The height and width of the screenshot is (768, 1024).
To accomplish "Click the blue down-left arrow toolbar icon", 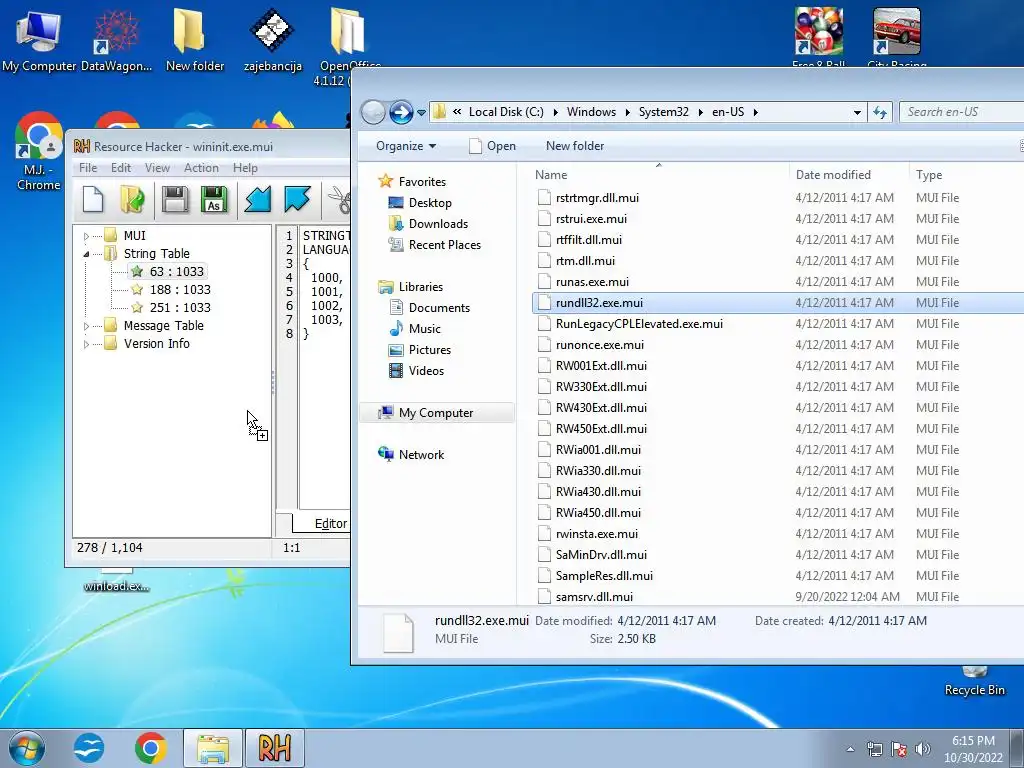I will click(x=257, y=200).
